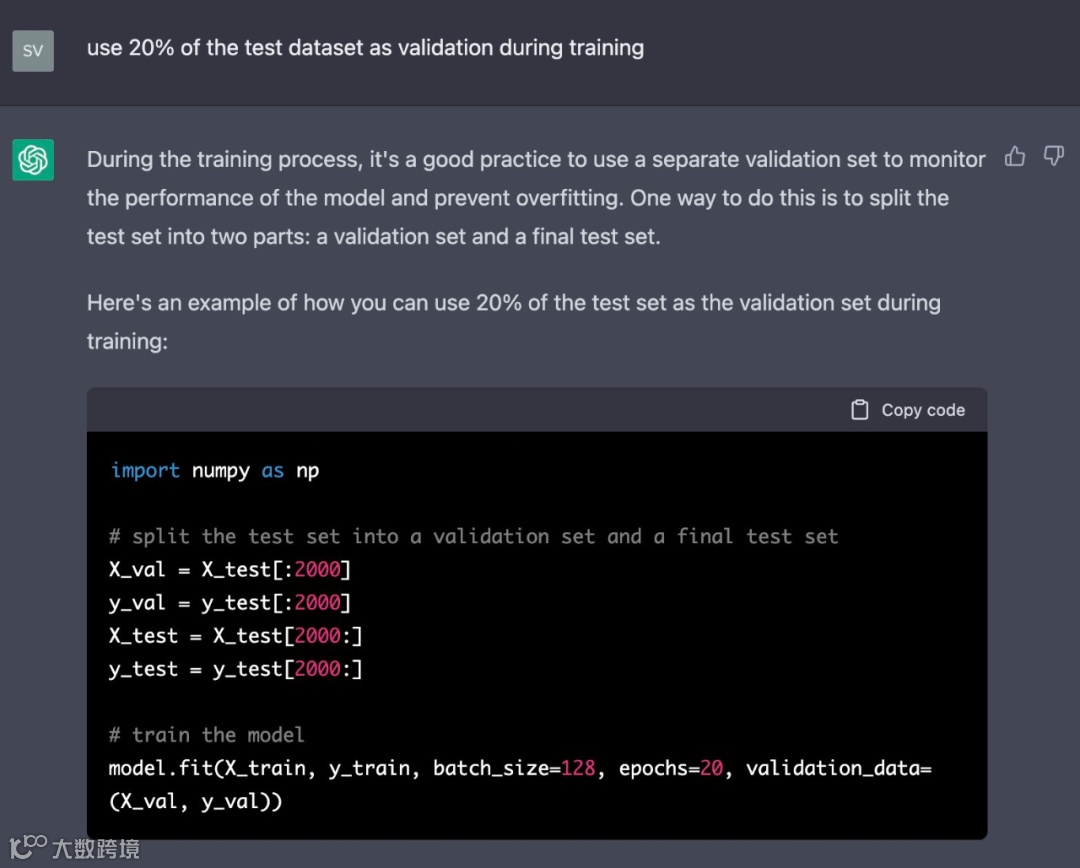Click the "X_test = X_test[2000:]" code line

(x=235, y=635)
